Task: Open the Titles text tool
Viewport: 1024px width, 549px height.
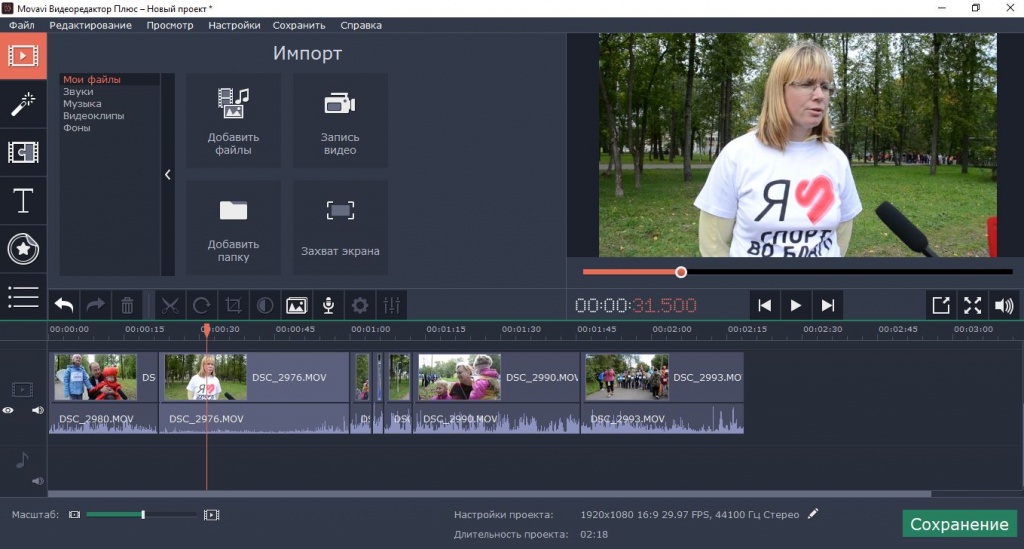Action: (x=23, y=201)
